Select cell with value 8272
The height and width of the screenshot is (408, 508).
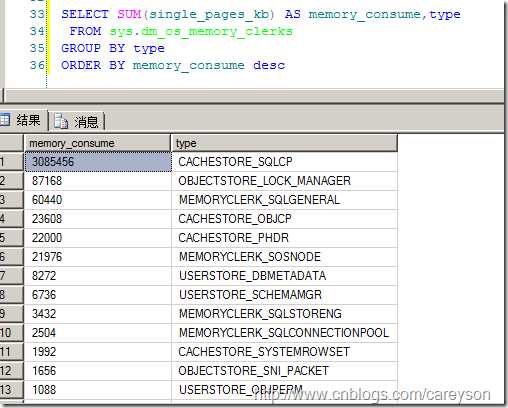[x=98, y=276]
